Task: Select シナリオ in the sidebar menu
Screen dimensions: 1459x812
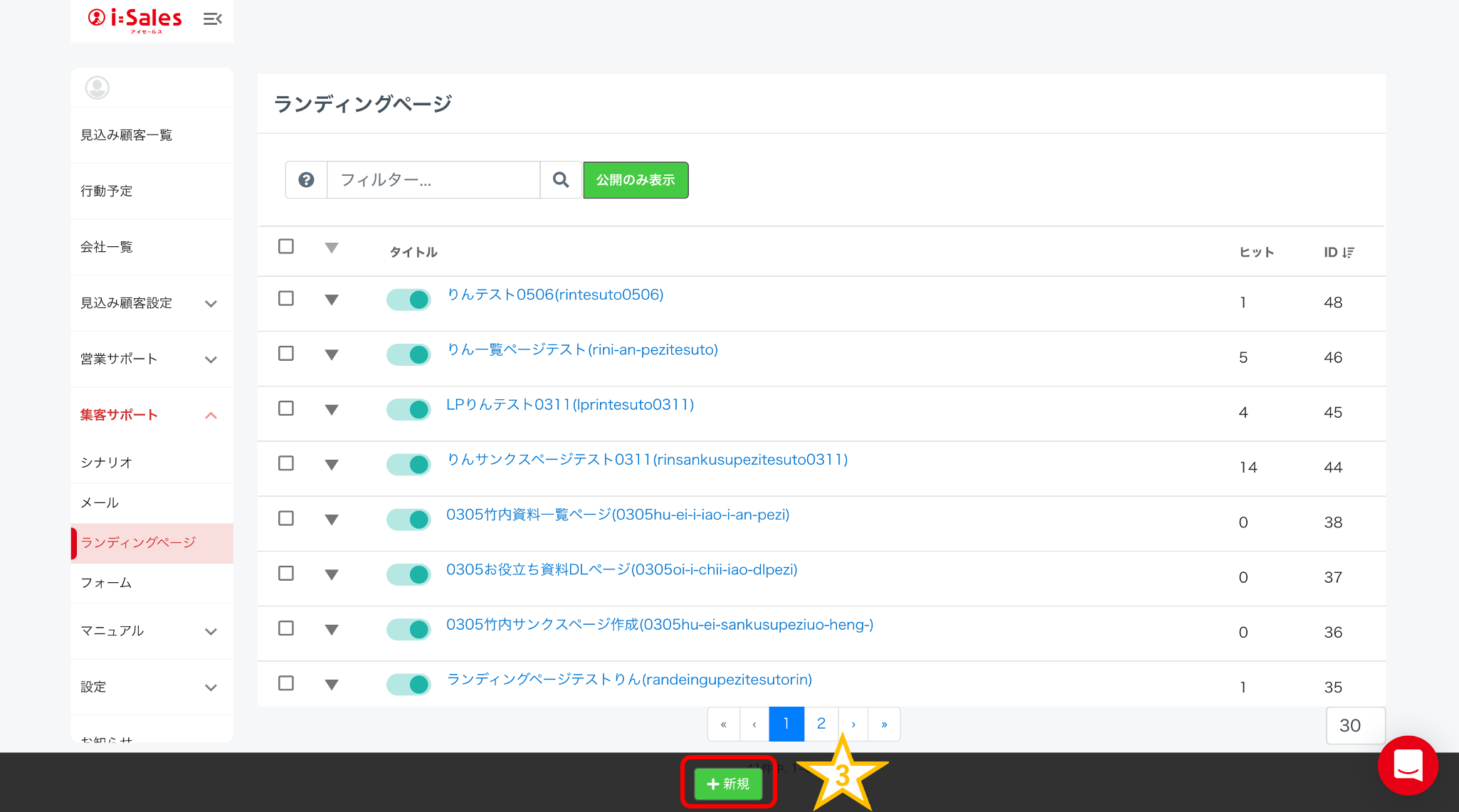Action: pyautogui.click(x=106, y=463)
